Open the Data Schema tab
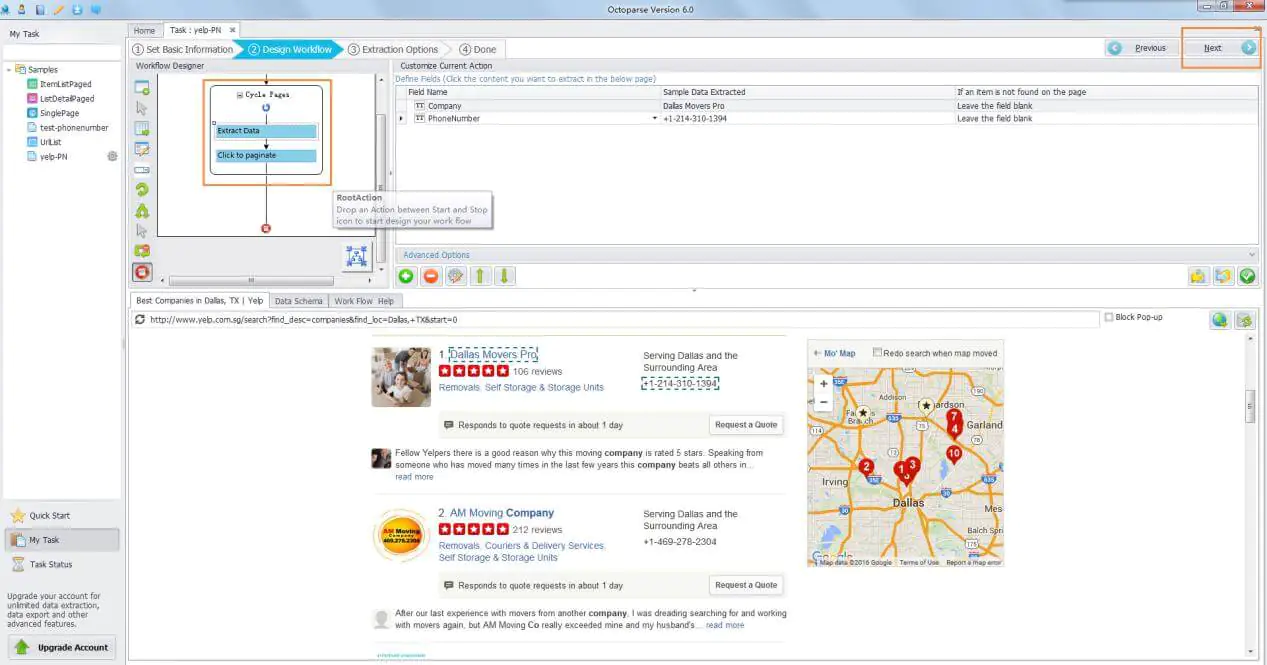The width and height of the screenshot is (1267, 665). tap(299, 301)
